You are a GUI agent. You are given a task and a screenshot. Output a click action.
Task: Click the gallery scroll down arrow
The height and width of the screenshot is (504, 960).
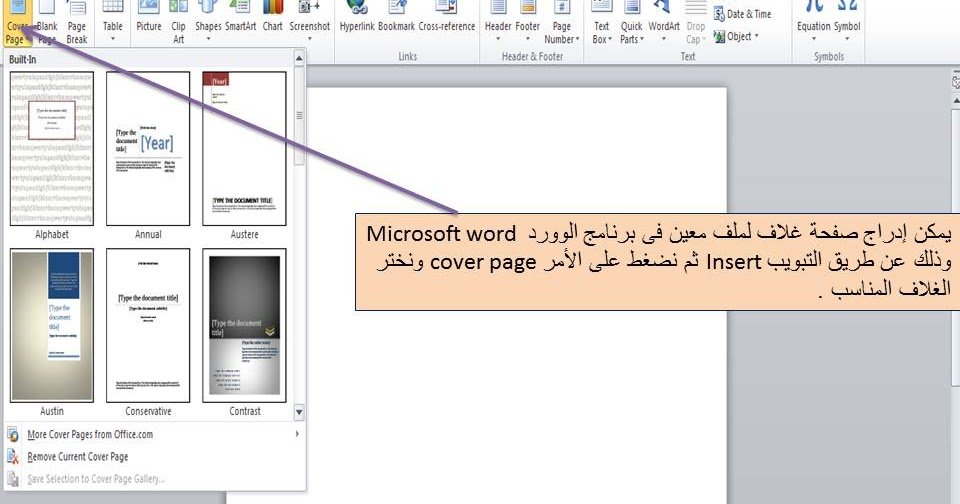click(x=299, y=412)
